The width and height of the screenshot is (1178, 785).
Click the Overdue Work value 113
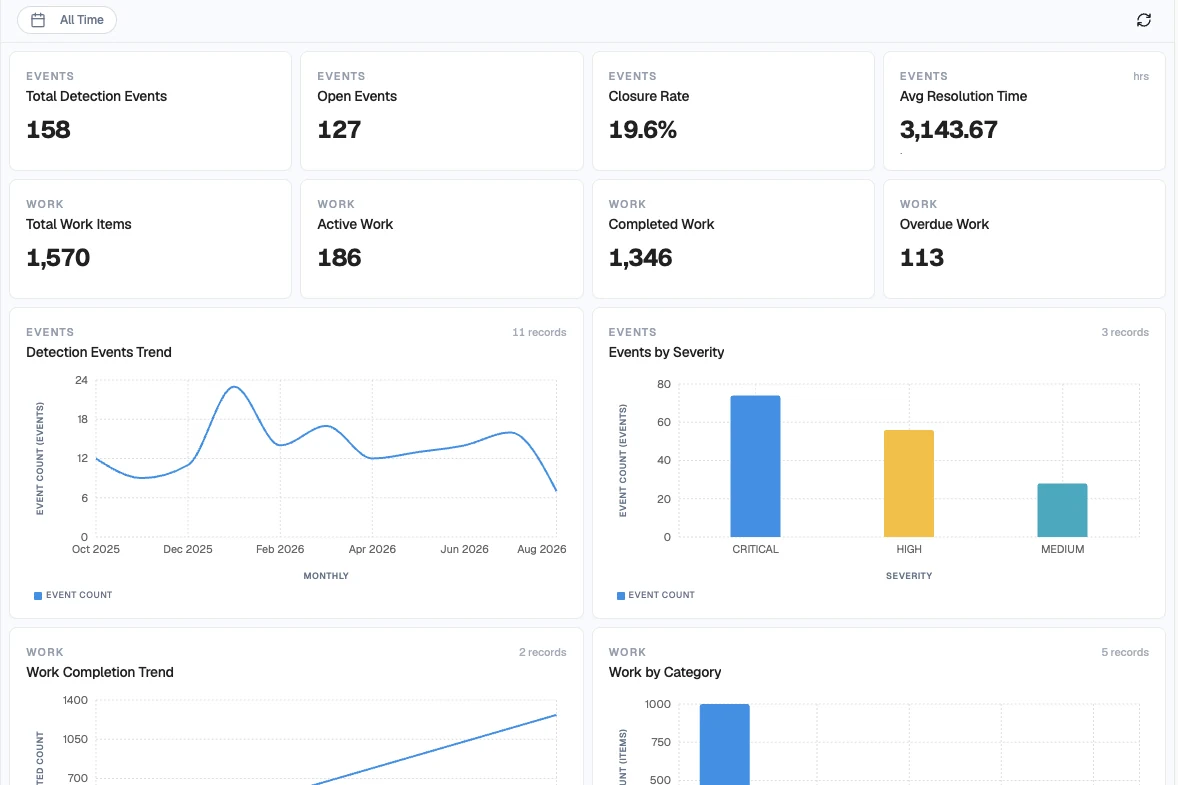(x=922, y=258)
